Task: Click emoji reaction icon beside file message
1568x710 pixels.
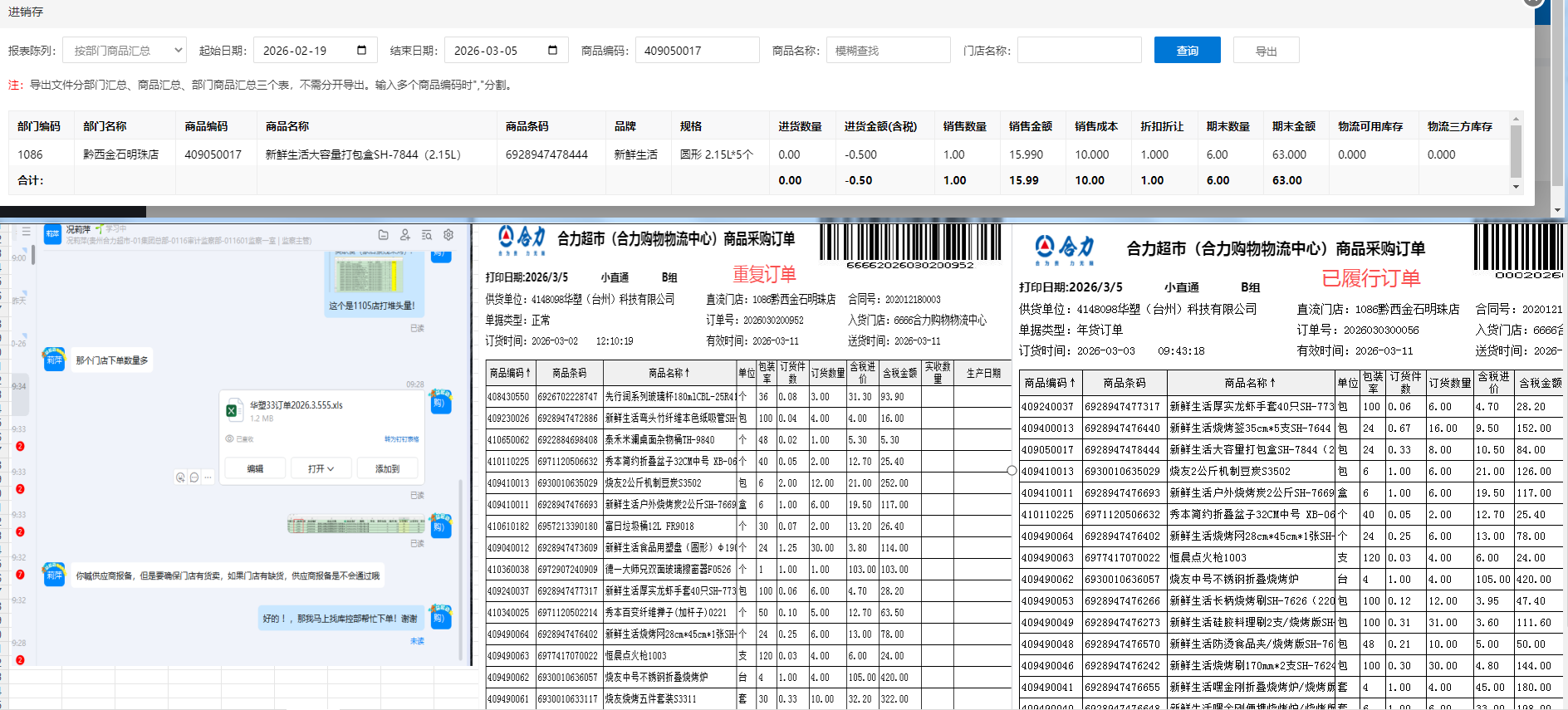Action: coord(180,477)
